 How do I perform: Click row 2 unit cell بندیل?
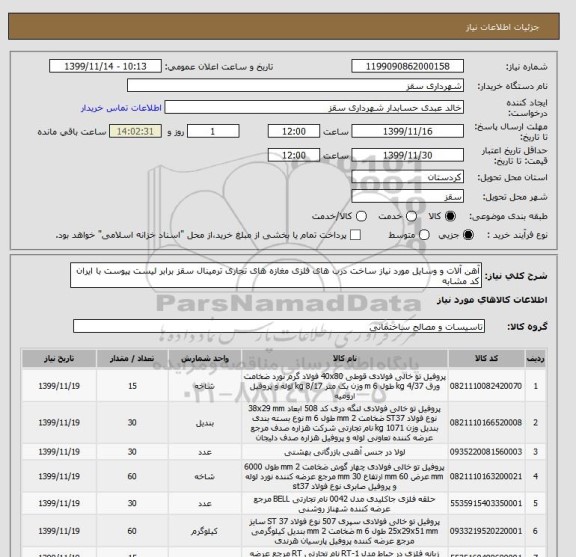click(205, 423)
